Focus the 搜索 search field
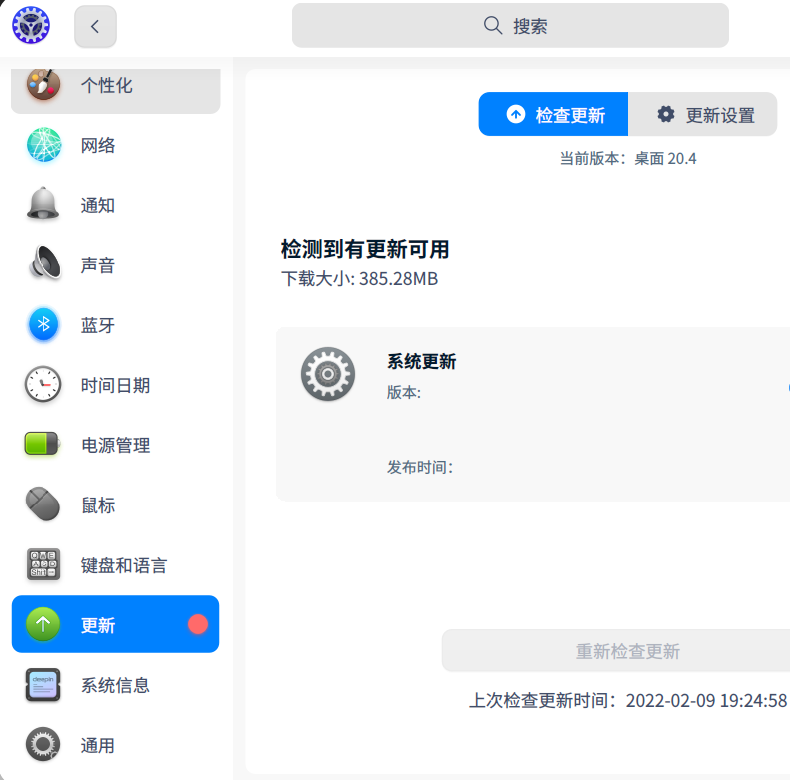The image size is (790, 780). 510,25
